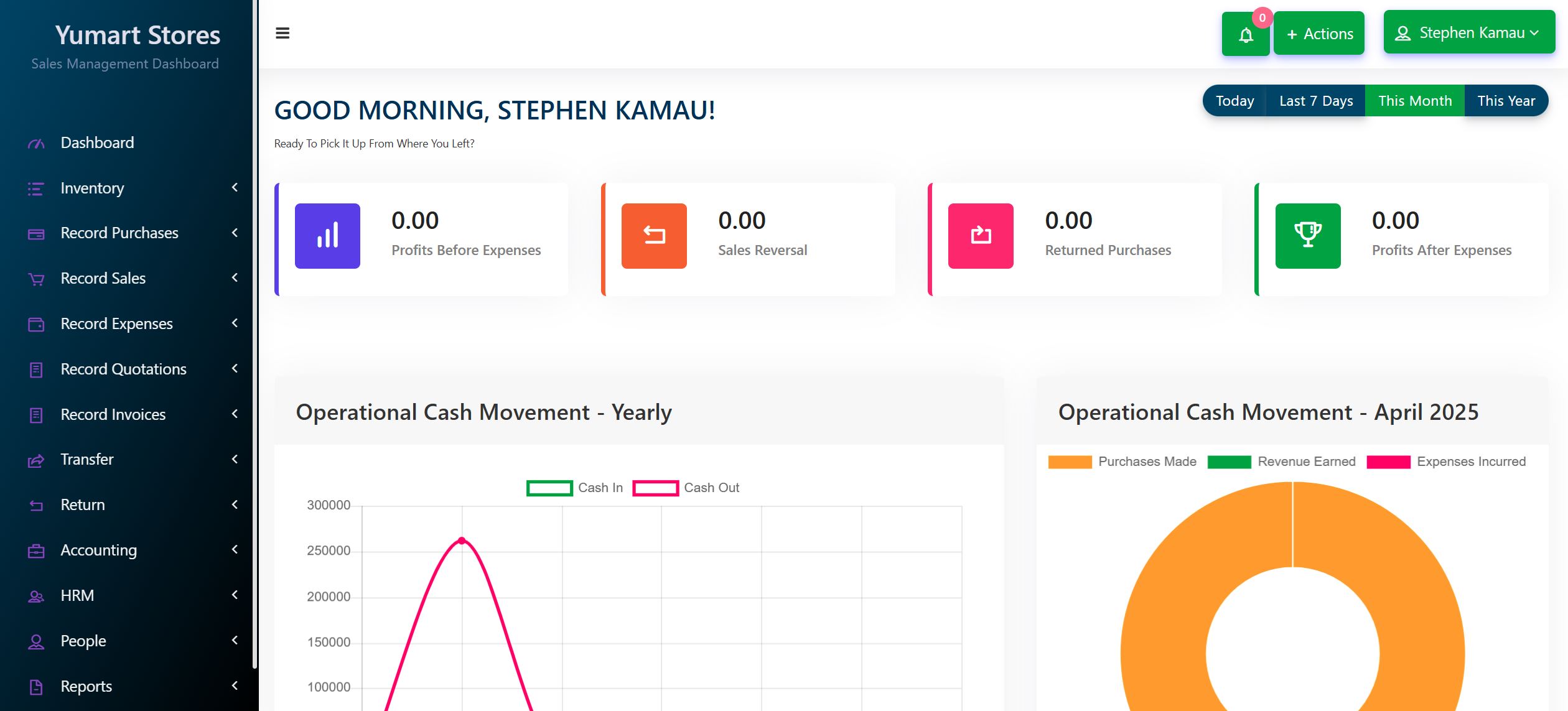Viewport: 1568px width, 711px height.
Task: Toggle Expenses Incurred in doughnut chart legend
Action: (1446, 462)
